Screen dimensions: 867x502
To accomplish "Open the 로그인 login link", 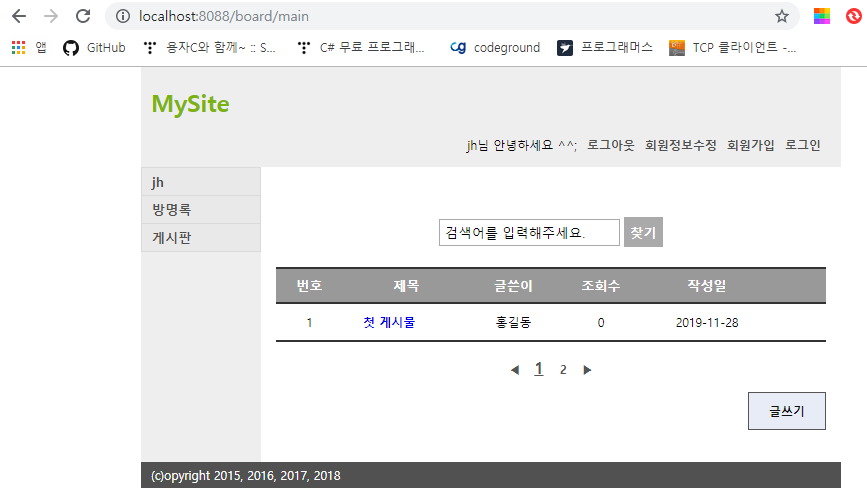I will (803, 145).
